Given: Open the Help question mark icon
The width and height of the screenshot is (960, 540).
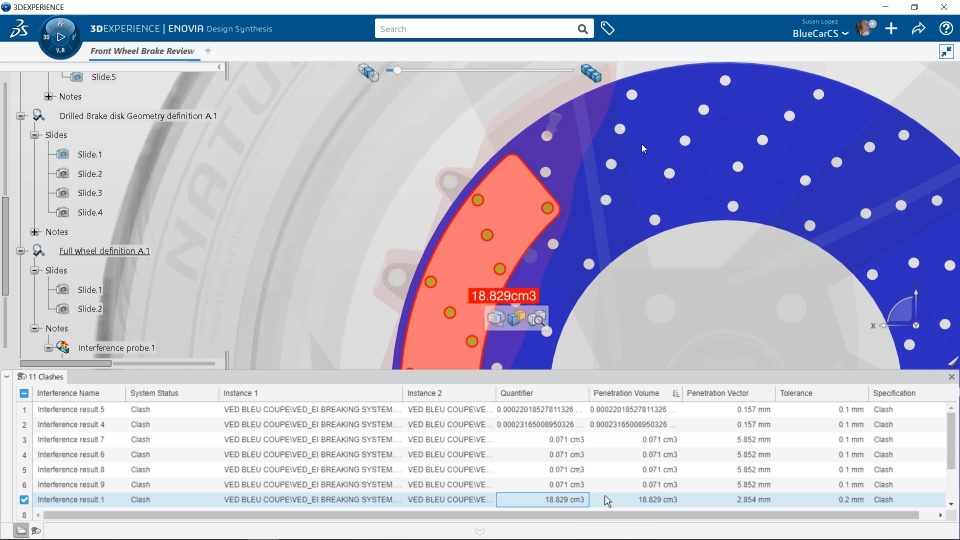Looking at the screenshot, I should click(x=945, y=28).
